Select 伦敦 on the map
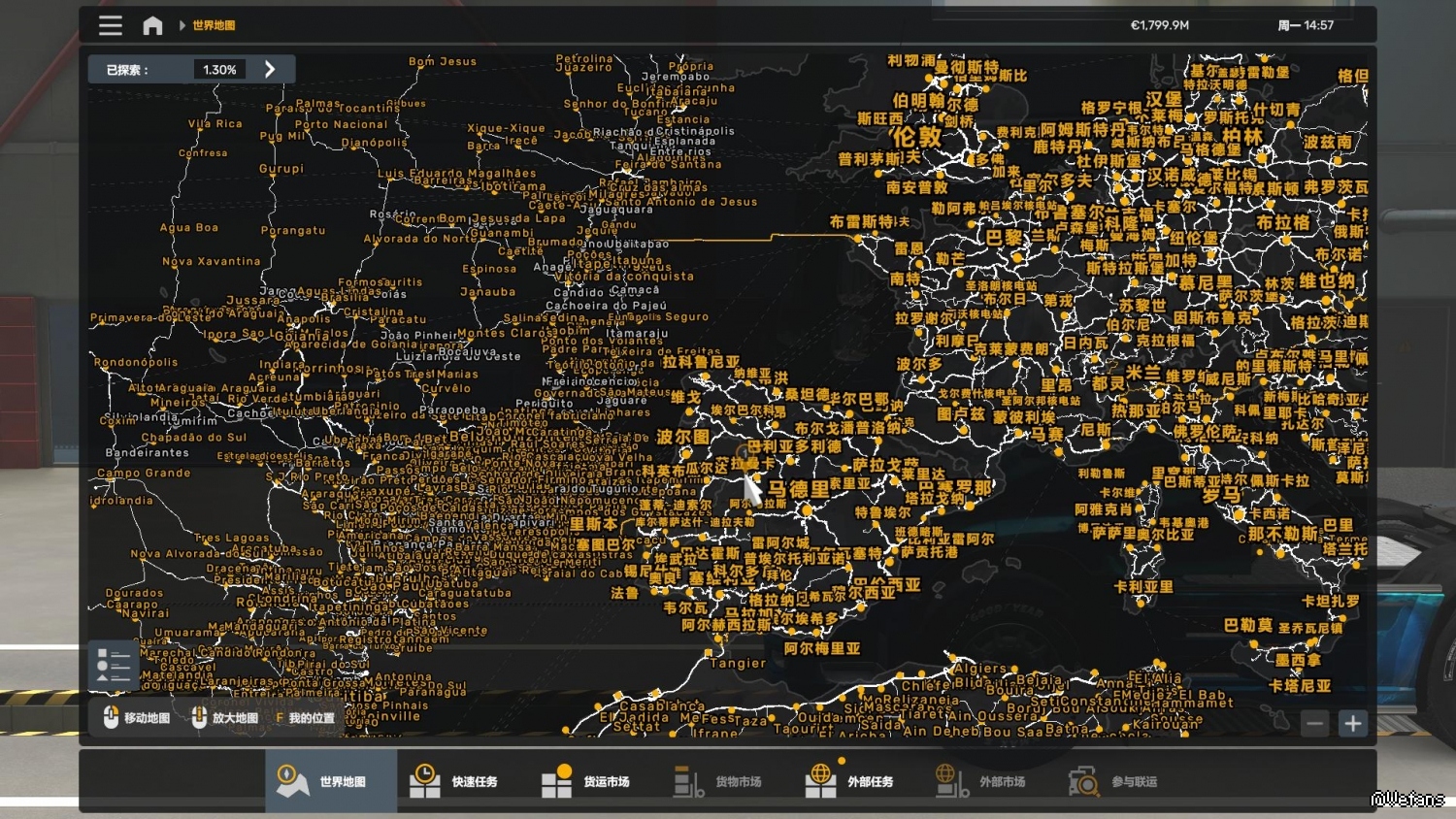Image resolution: width=1456 pixels, height=819 pixels. 915,137
